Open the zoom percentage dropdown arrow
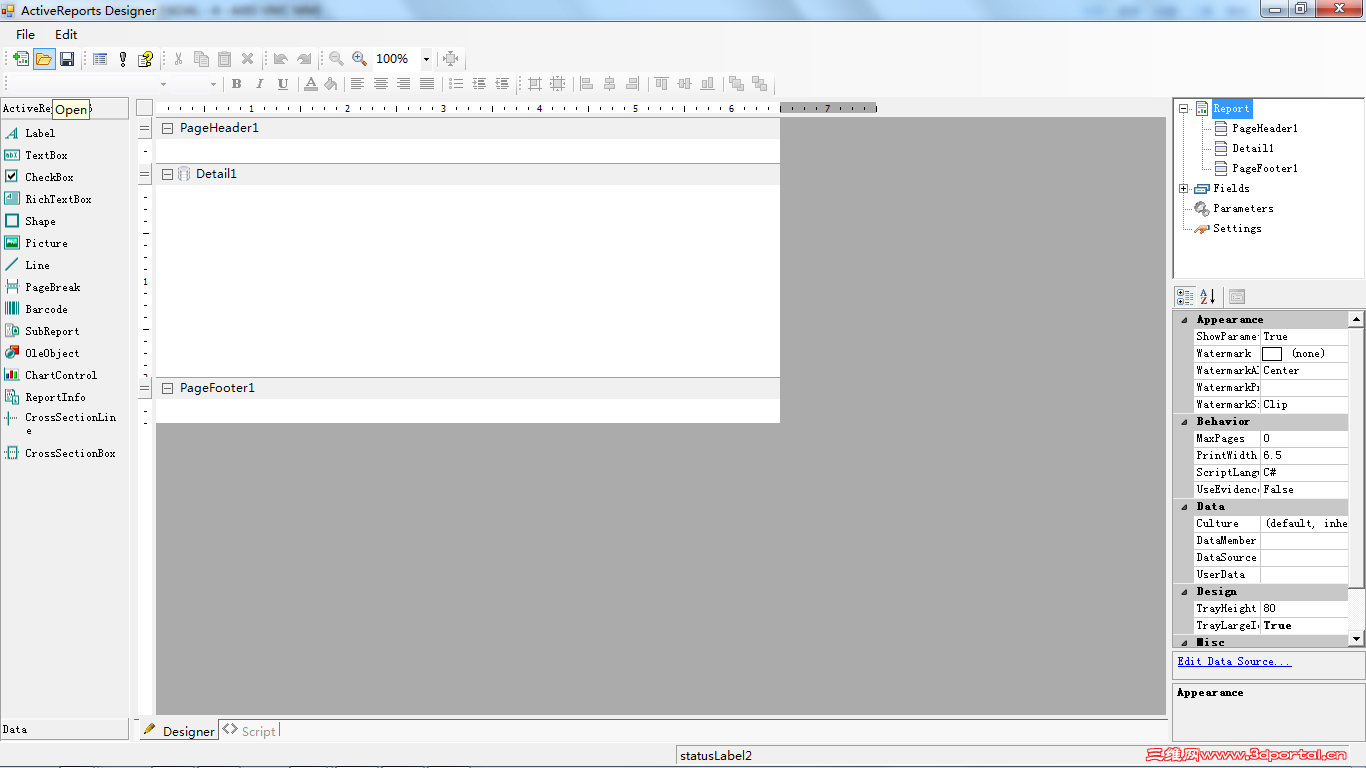1366x768 pixels. (x=426, y=59)
